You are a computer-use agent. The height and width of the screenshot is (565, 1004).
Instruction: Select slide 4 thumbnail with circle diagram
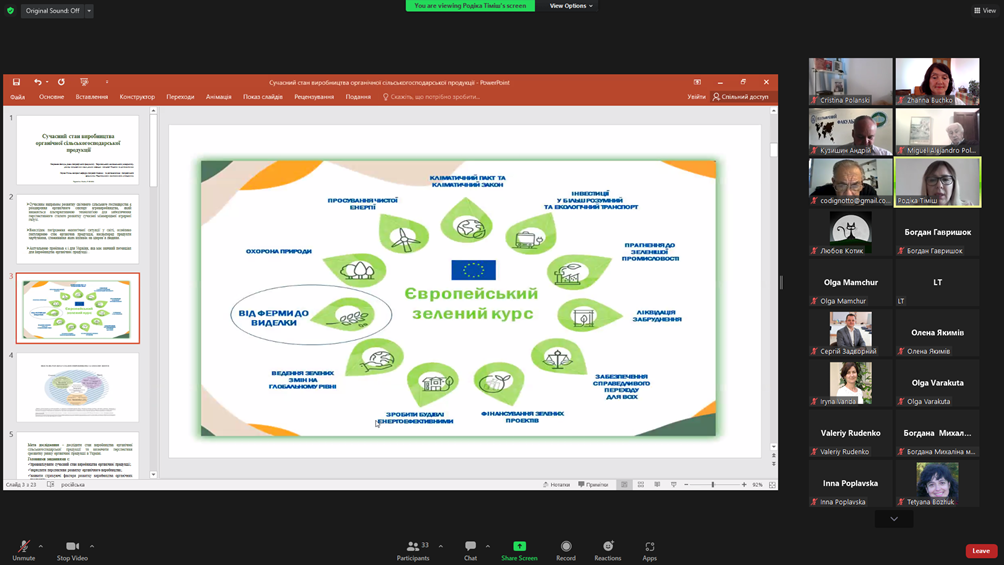click(x=77, y=387)
